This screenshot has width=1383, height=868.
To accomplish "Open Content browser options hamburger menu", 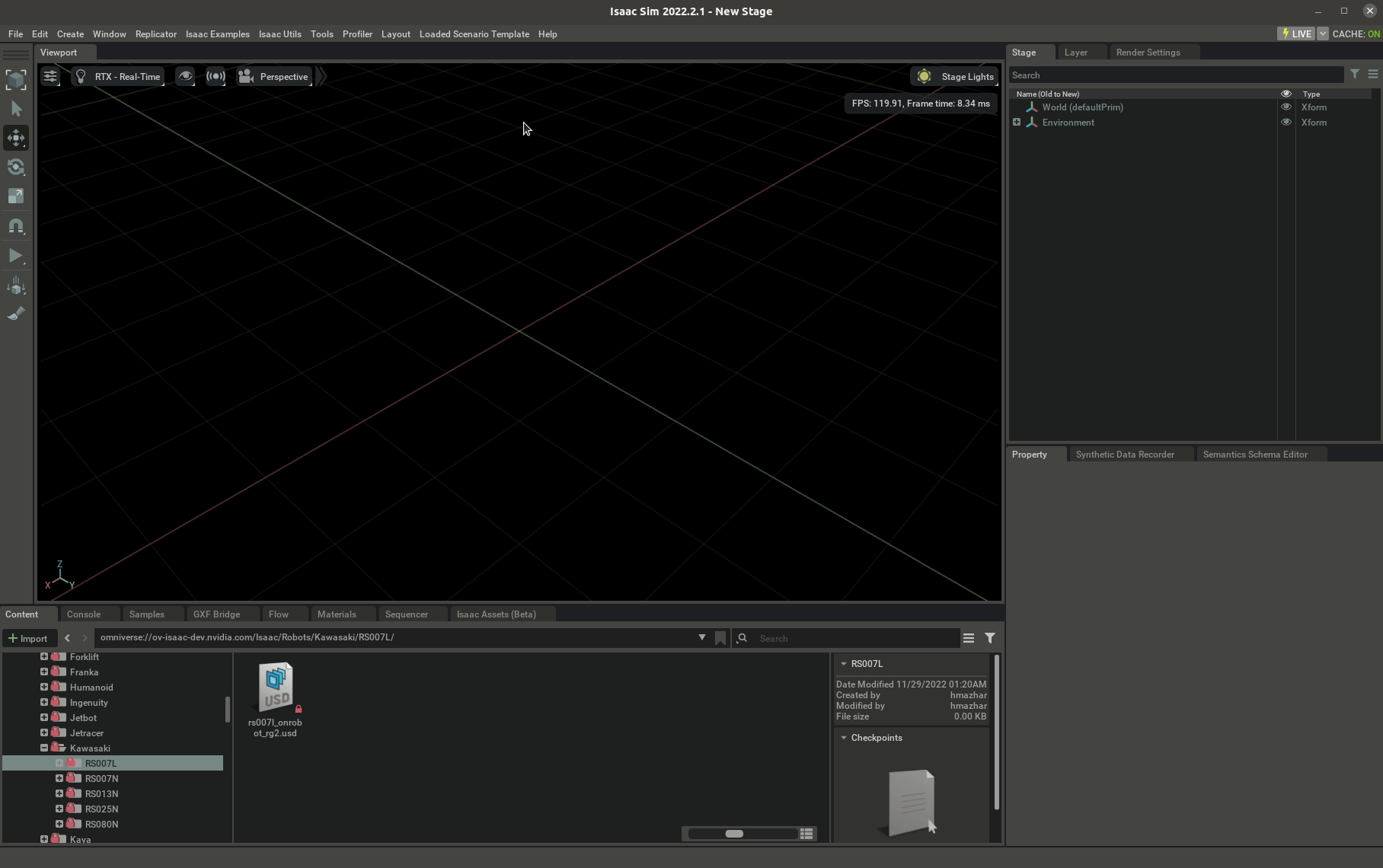I will [x=969, y=638].
